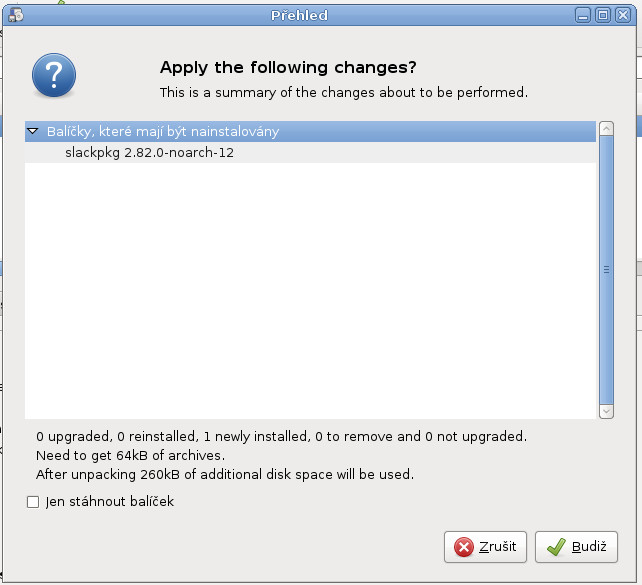Click the 'After unpacking 260kB' disk space line
The height and width of the screenshot is (585, 642).
(225, 474)
